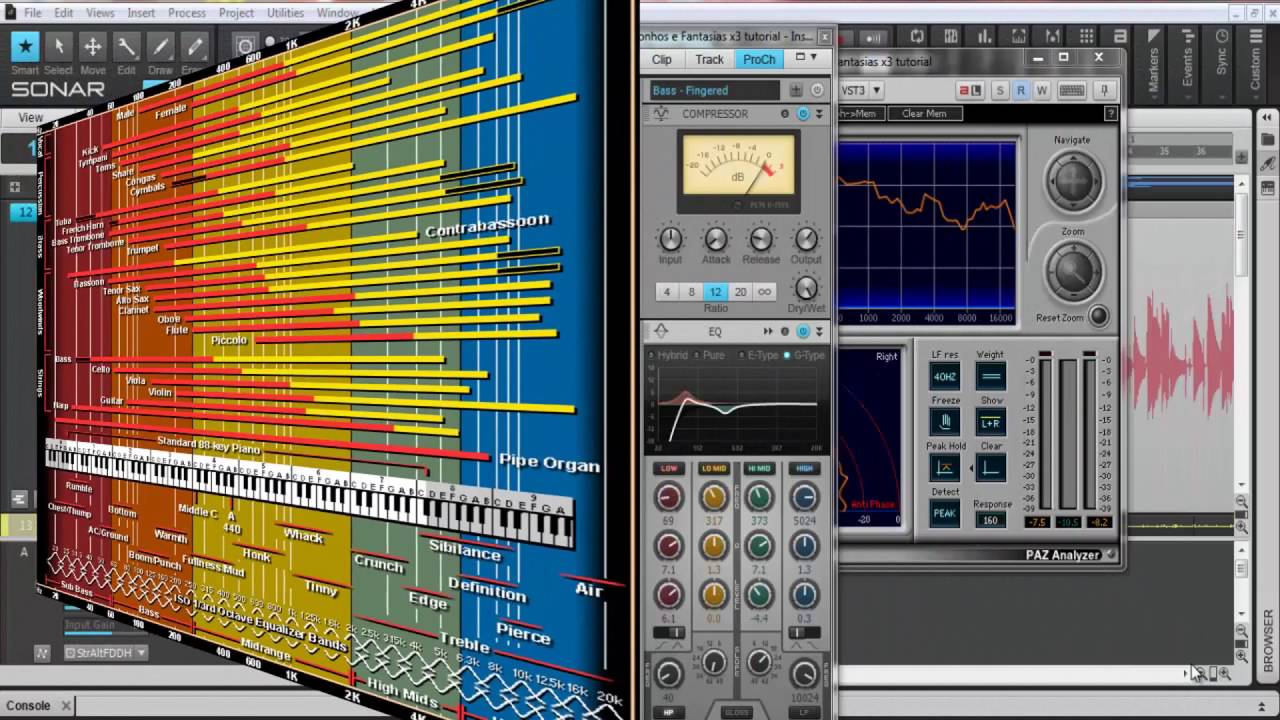Enable Solo S button in PAZ window
Image resolution: width=1280 pixels, height=720 pixels.
click(999, 90)
